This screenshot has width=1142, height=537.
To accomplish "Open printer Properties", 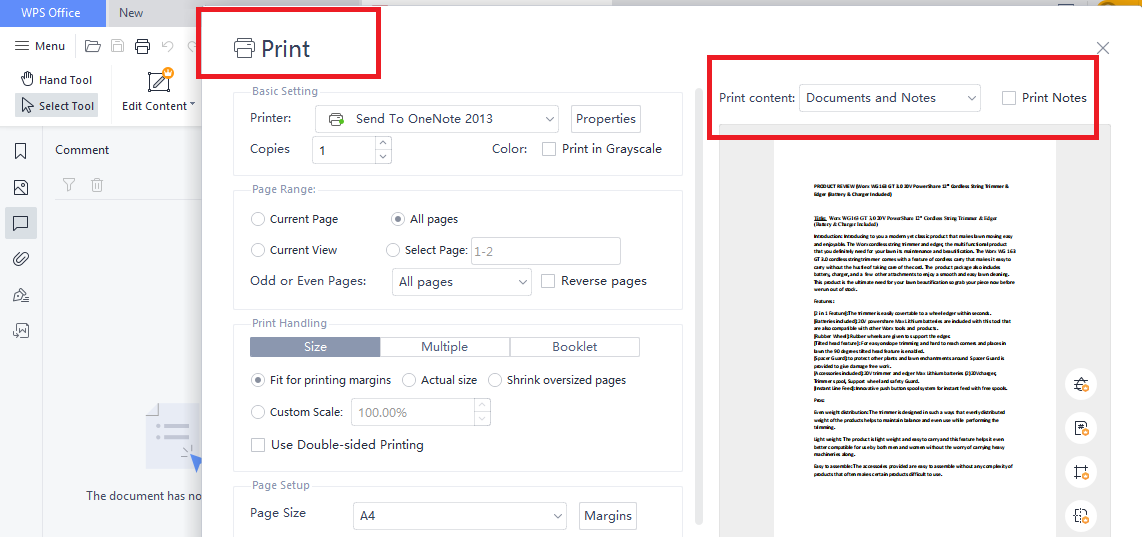I will [606, 119].
